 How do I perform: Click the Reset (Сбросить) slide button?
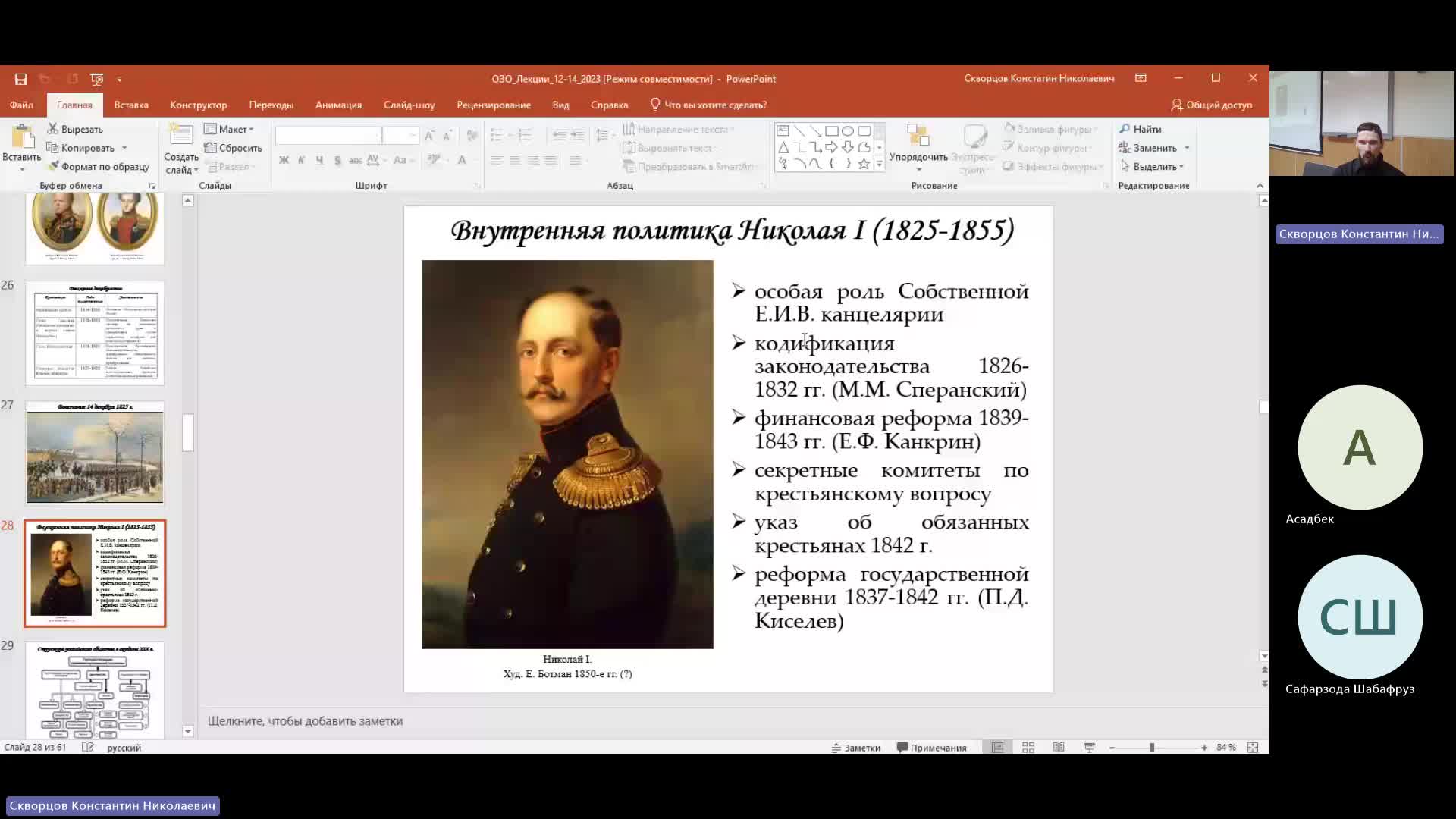(x=234, y=148)
